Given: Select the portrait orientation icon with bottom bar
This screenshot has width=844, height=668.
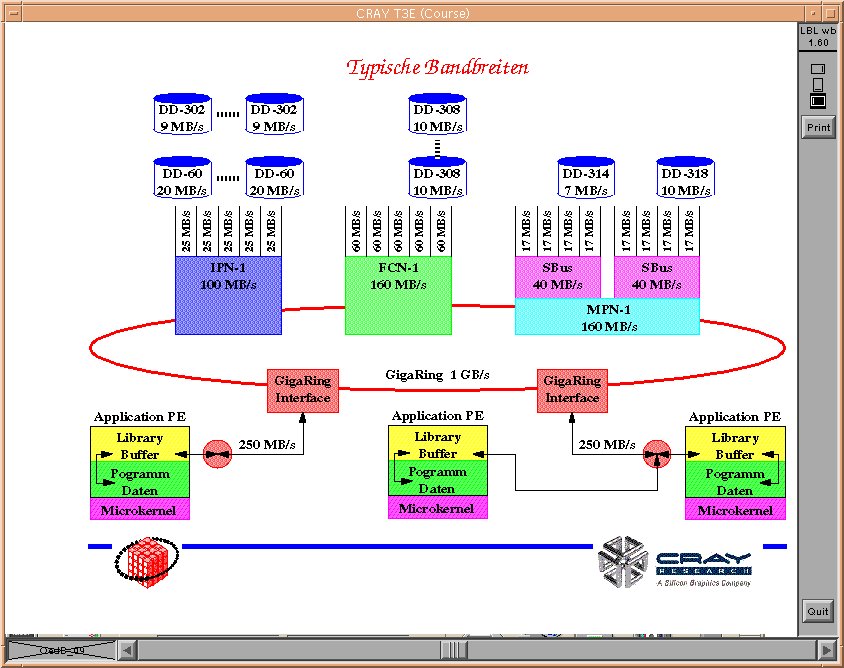Looking at the screenshot, I should 818,85.
